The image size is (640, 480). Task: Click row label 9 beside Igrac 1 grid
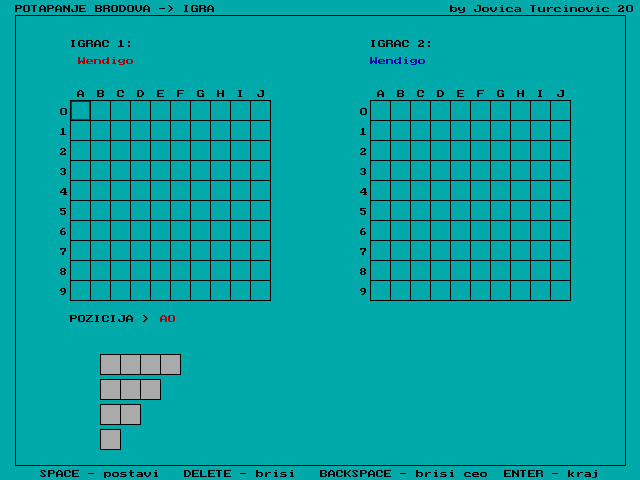[63, 291]
